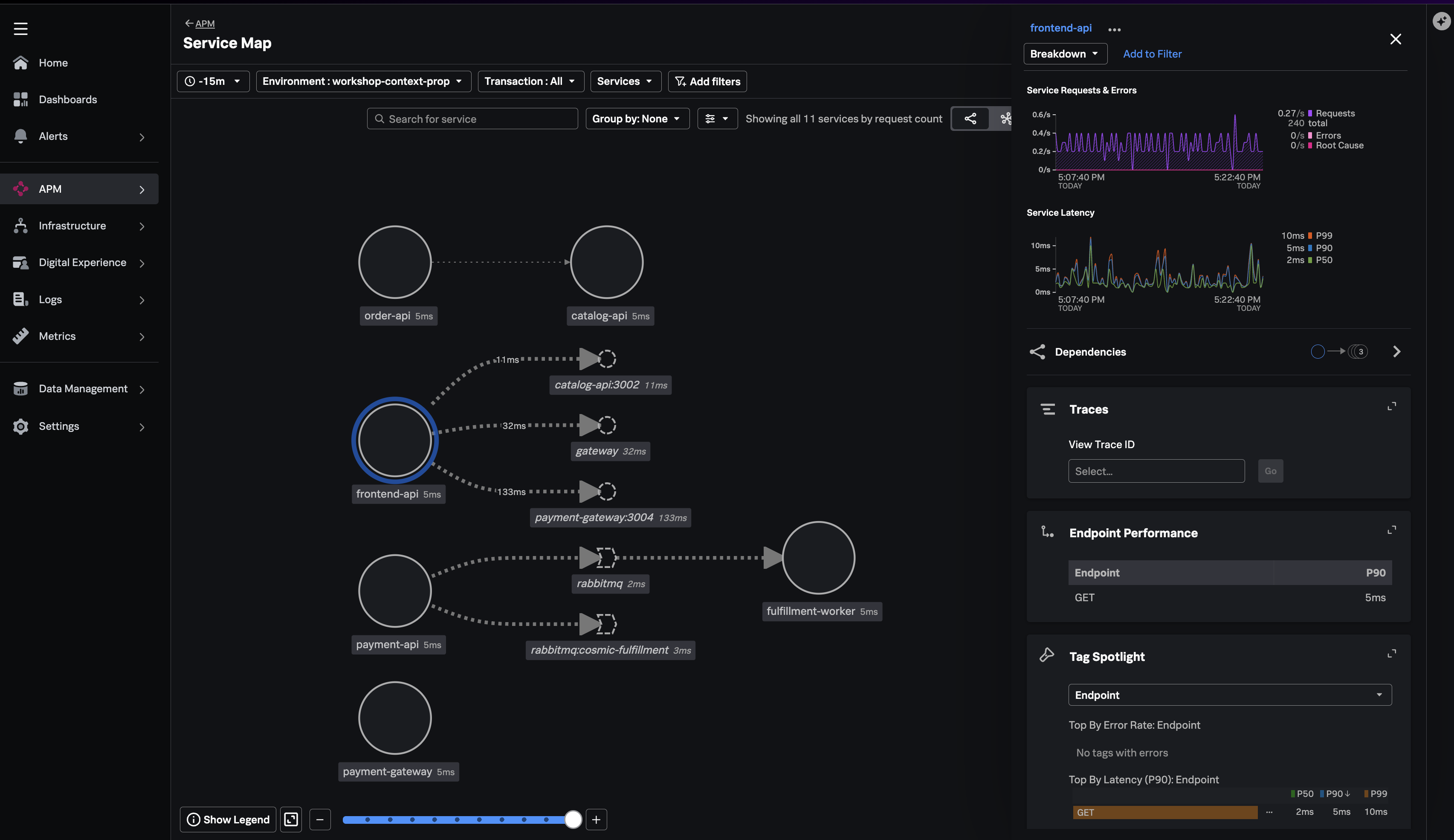
Task: Open the frontend-api title link
Action: 1061,28
